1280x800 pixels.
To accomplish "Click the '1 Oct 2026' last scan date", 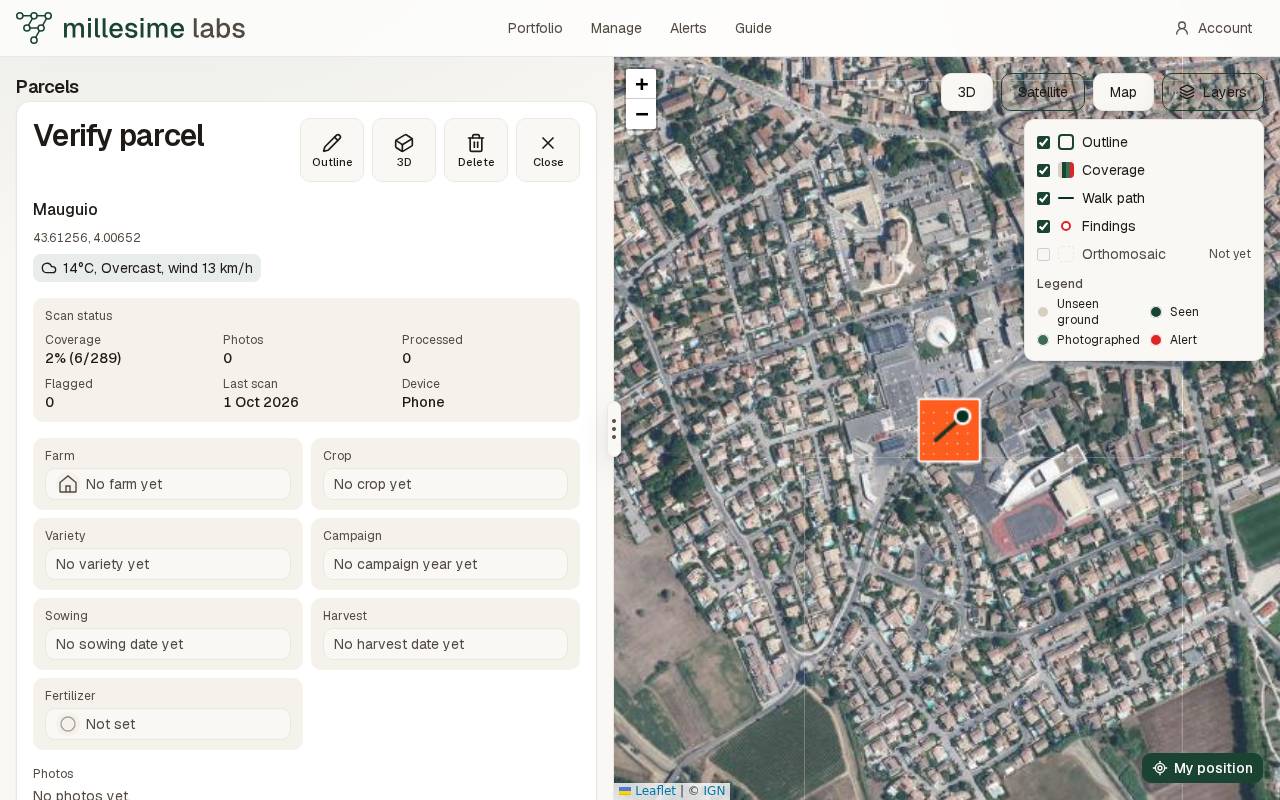I will (x=261, y=402).
